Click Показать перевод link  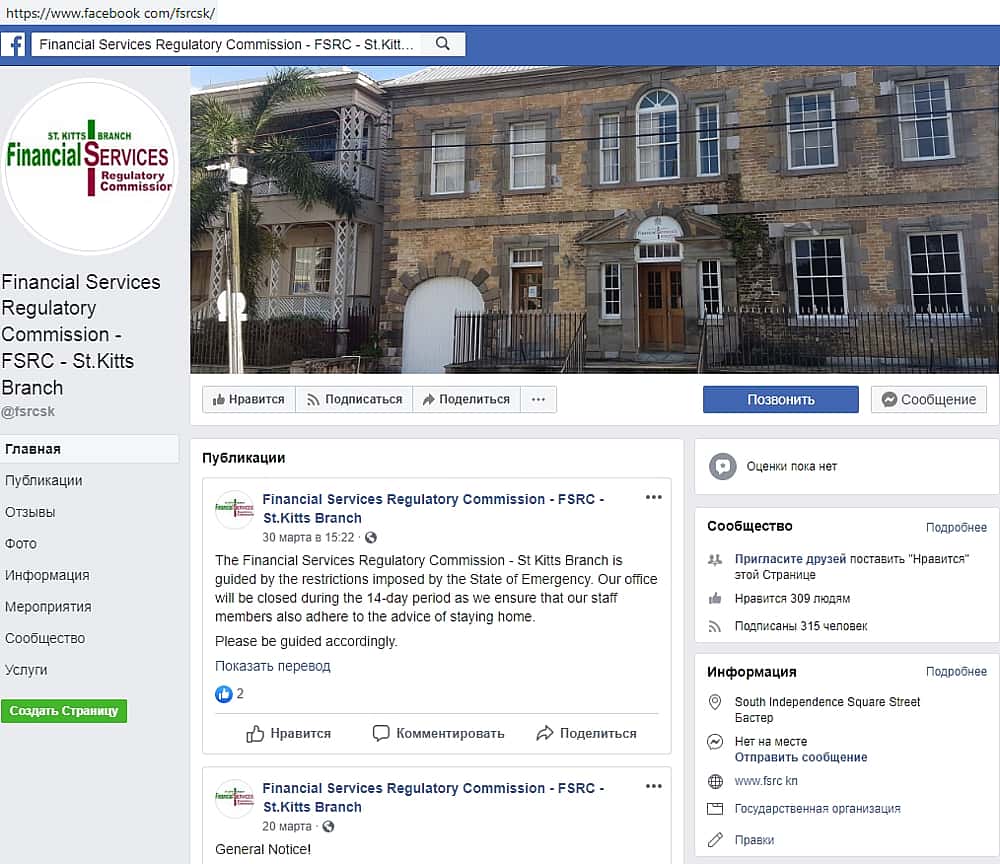pos(272,666)
